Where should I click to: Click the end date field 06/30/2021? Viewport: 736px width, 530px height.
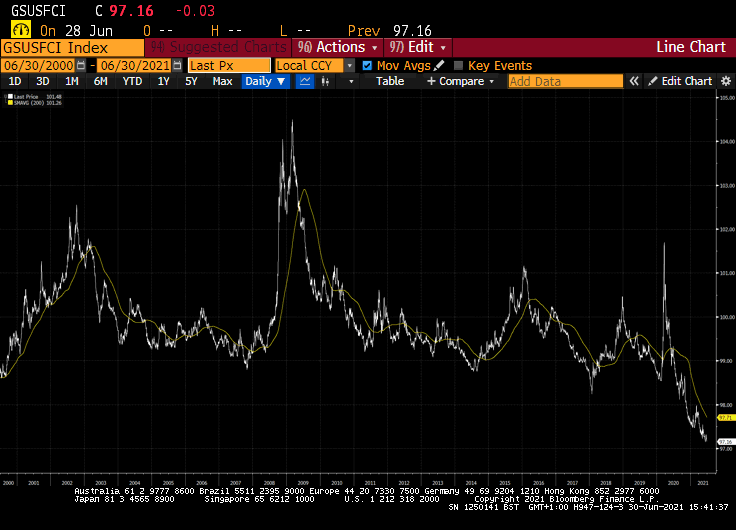tap(135, 65)
